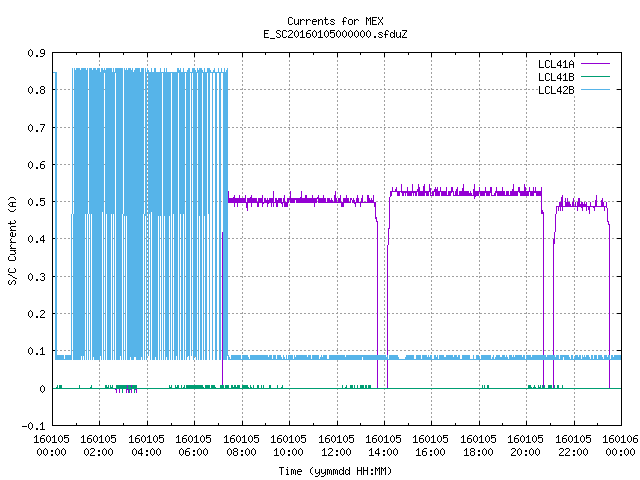Click the y-axis tick value 0.6
Image resolution: width=640 pixels, height=480 pixels.
coord(36,165)
